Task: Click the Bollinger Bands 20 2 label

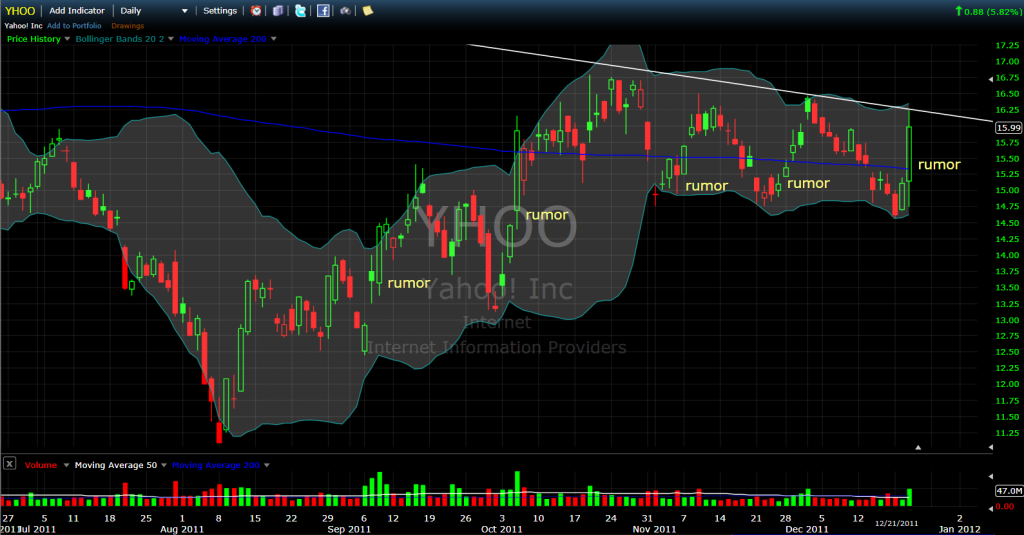Action: click(120, 39)
